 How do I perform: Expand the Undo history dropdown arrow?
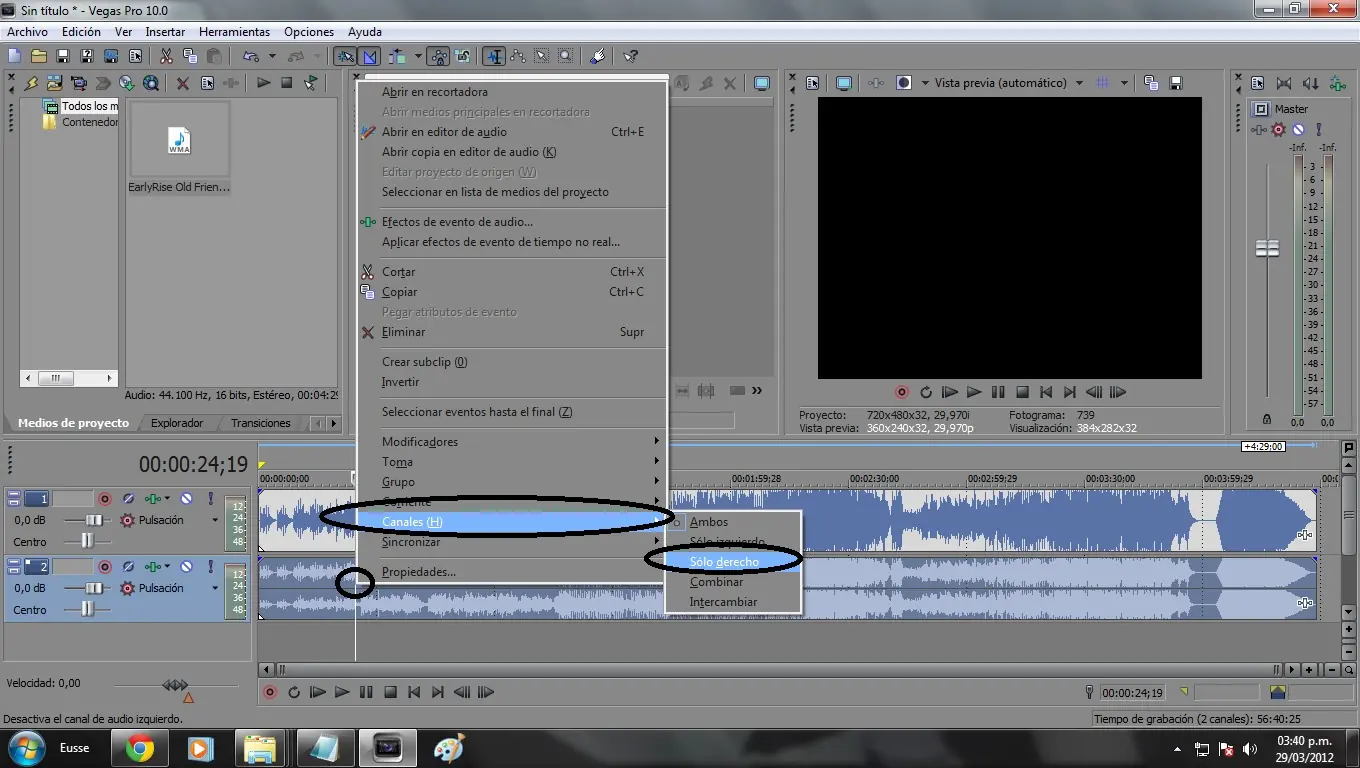click(272, 56)
